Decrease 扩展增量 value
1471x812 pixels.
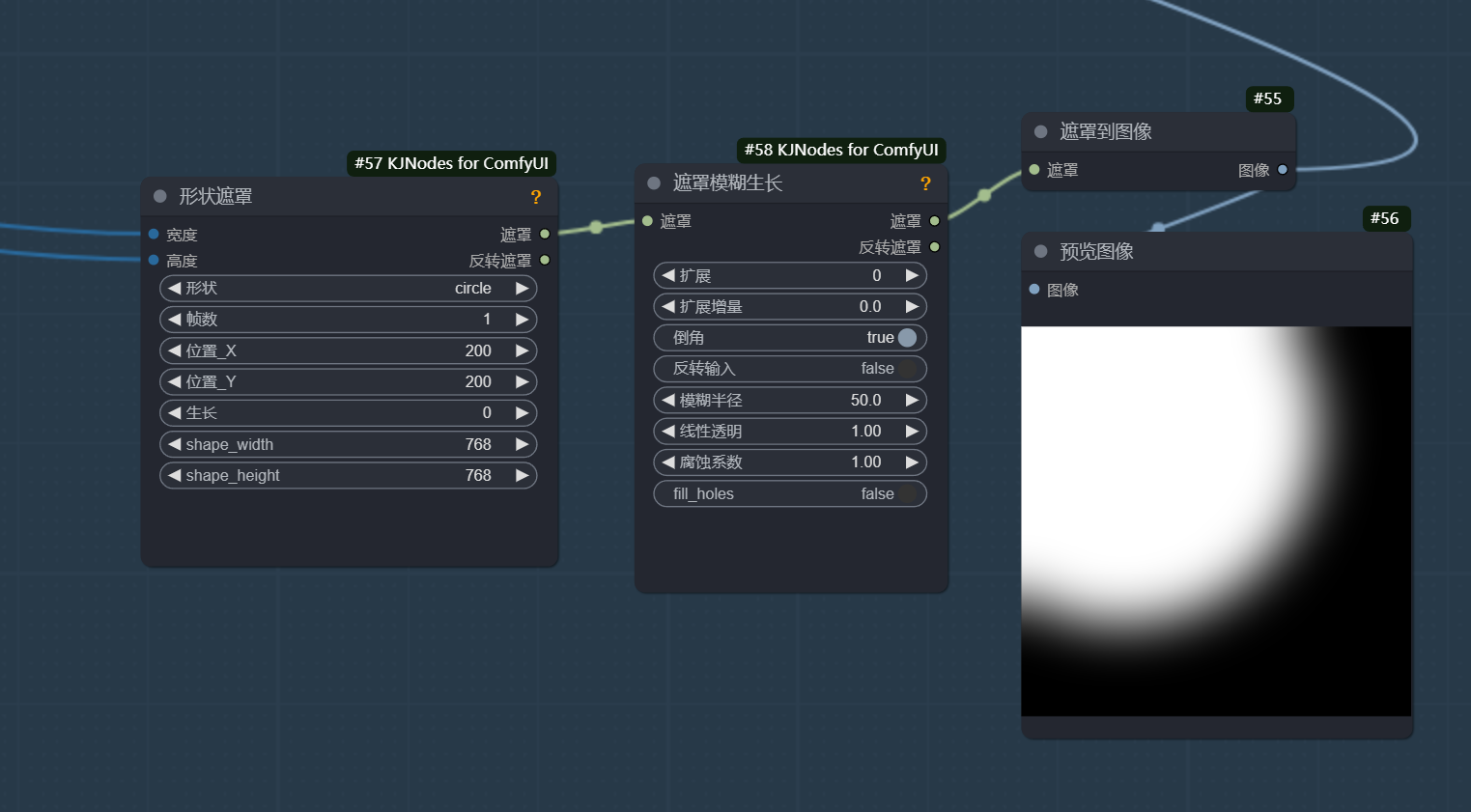pos(668,306)
